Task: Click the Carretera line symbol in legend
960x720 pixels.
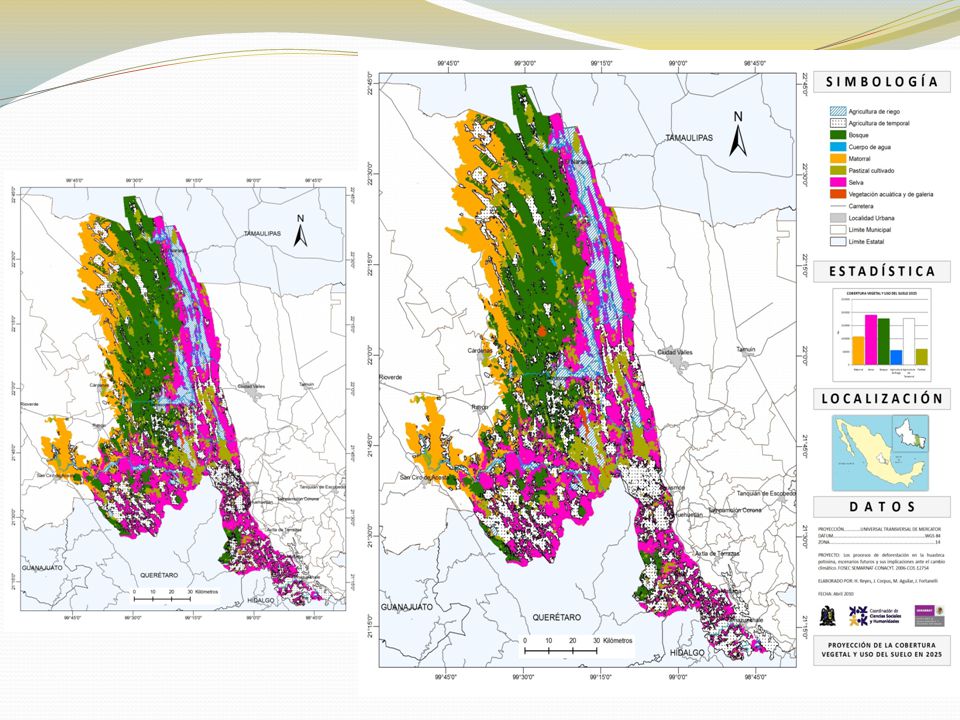Action: pyautogui.click(x=838, y=206)
